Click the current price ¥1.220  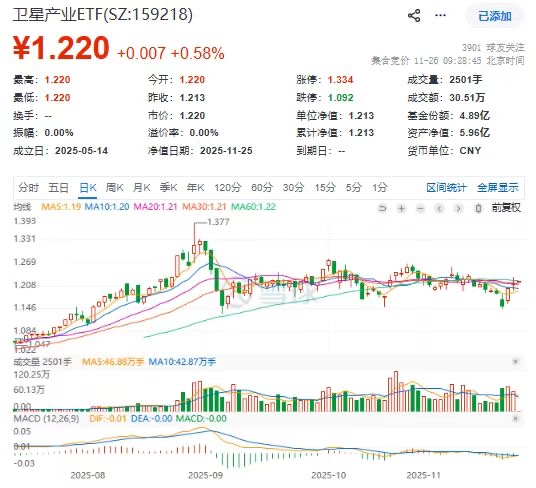(x=61, y=48)
